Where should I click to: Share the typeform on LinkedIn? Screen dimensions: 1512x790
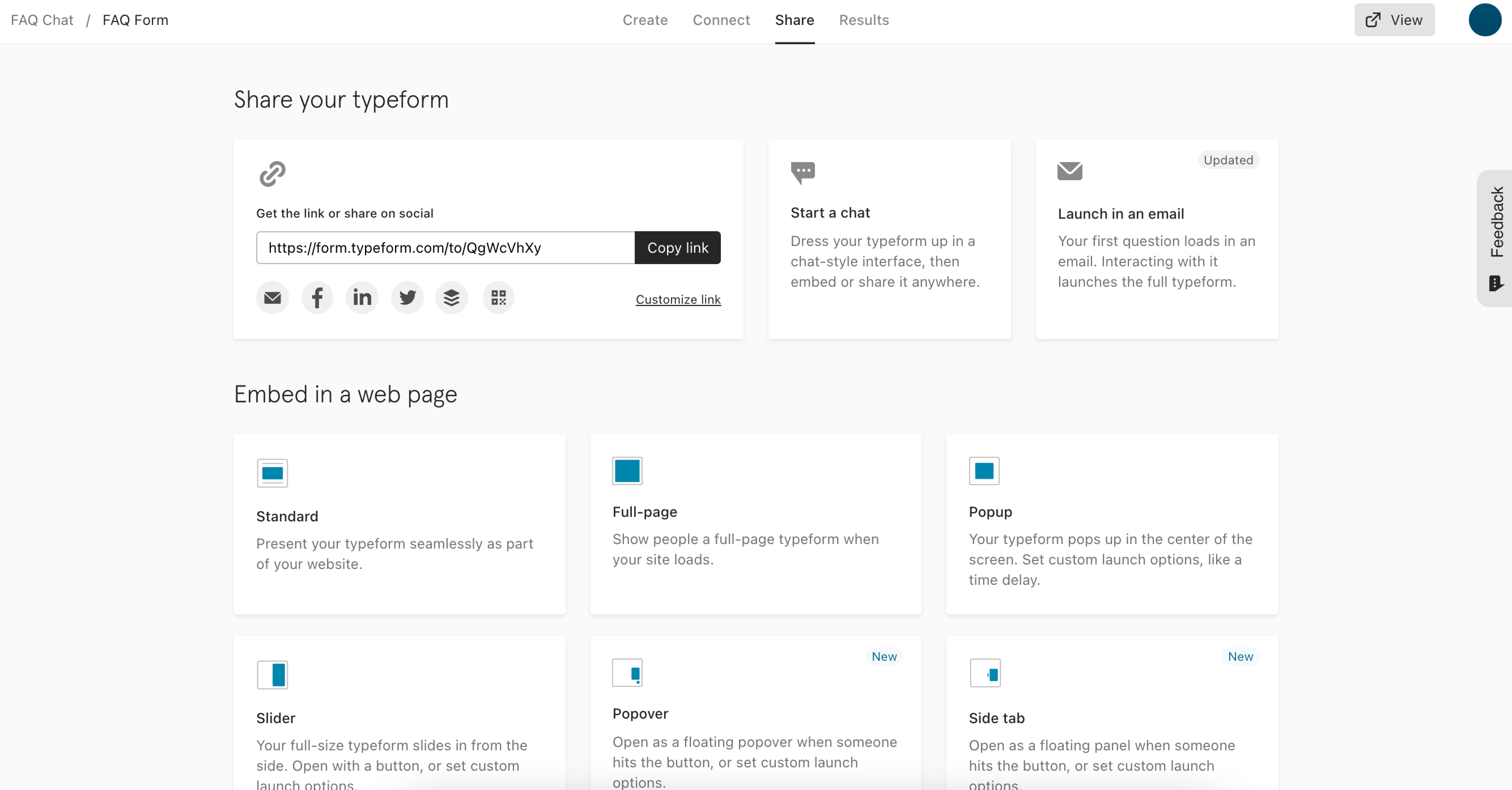(x=362, y=298)
